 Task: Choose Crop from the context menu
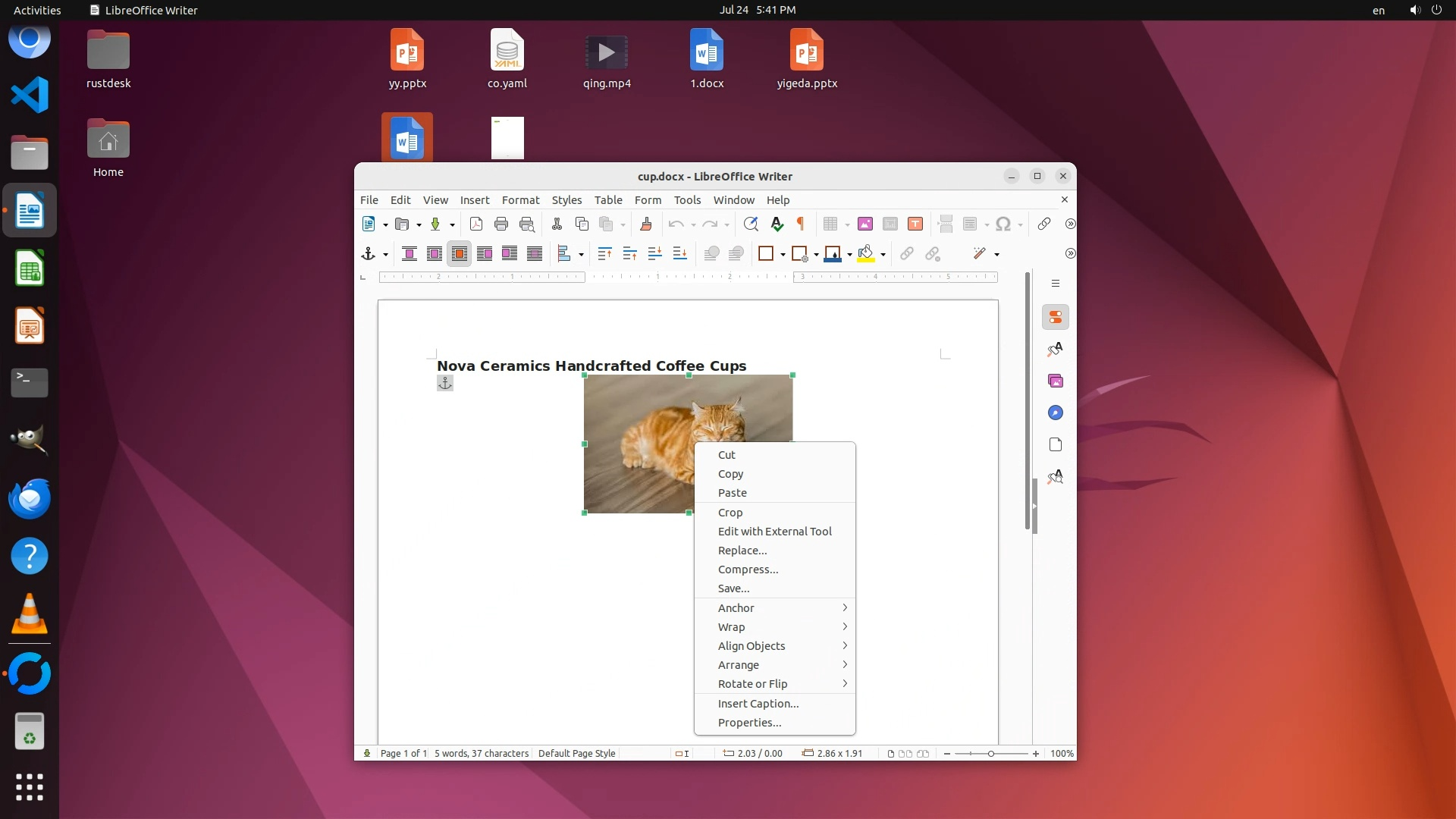click(x=730, y=513)
